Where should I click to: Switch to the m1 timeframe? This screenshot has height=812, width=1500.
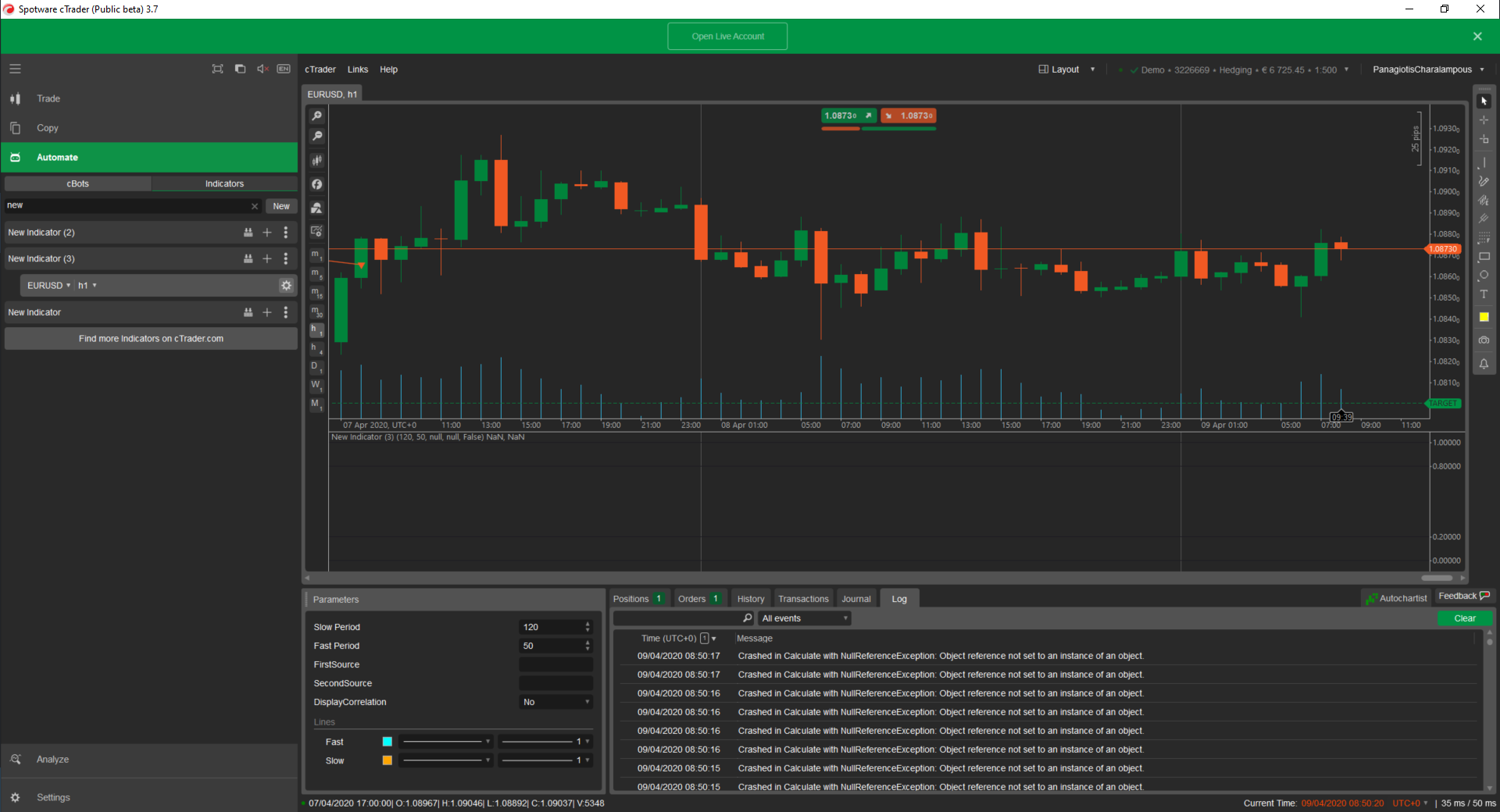pyautogui.click(x=316, y=255)
